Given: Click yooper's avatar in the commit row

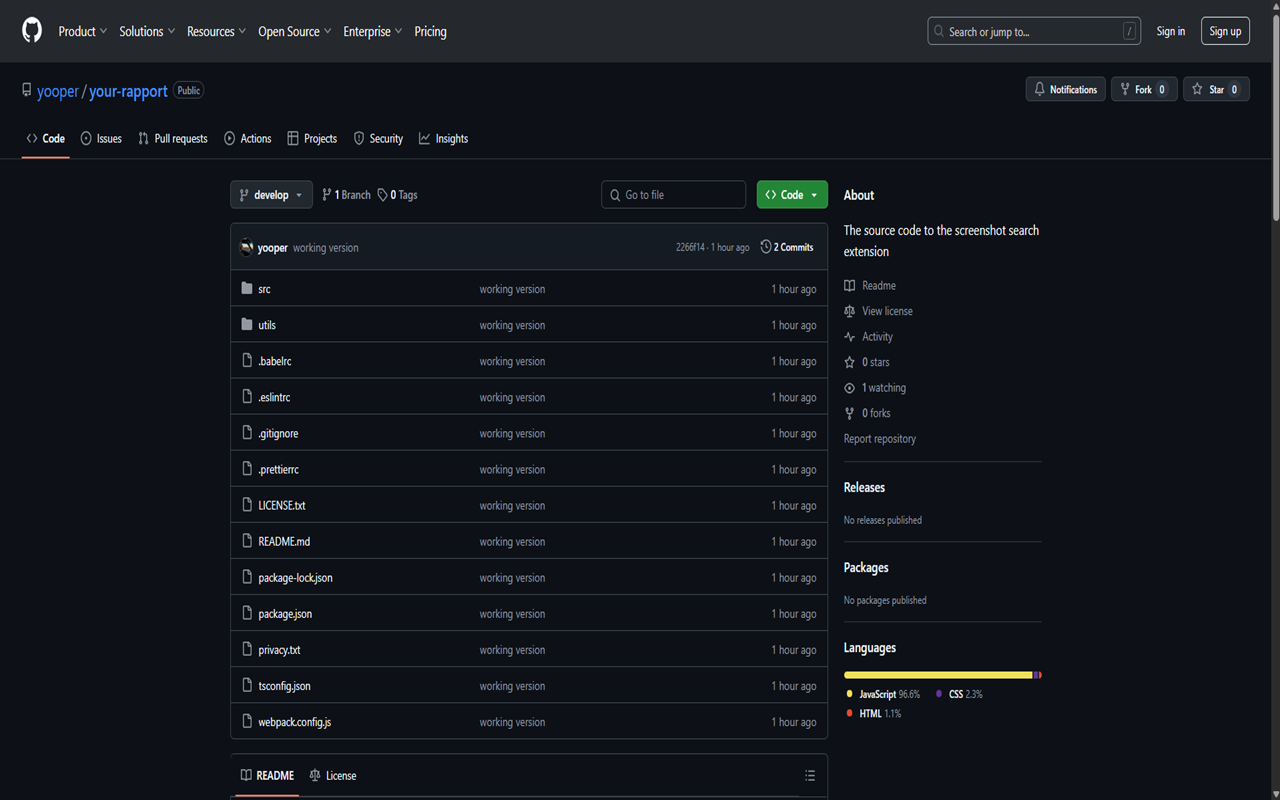Looking at the screenshot, I should pyautogui.click(x=247, y=247).
